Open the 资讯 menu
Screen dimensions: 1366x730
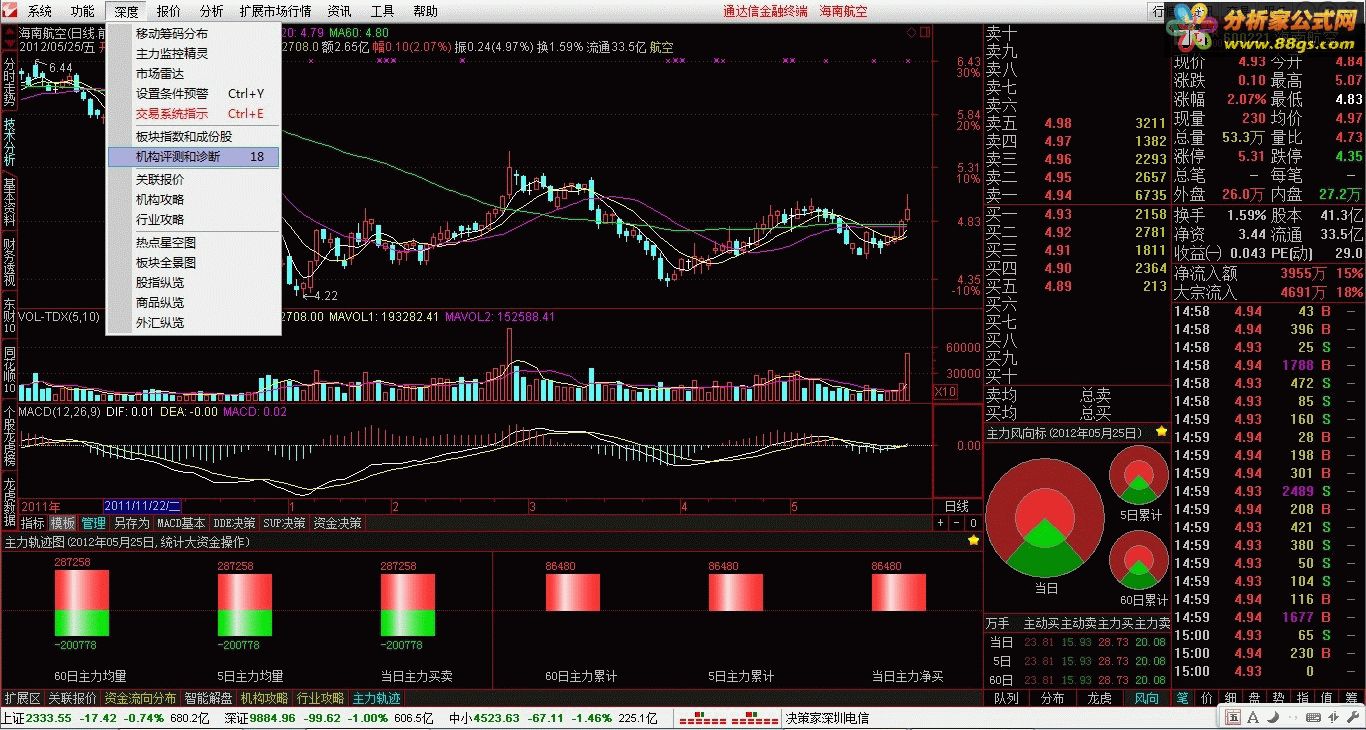339,12
